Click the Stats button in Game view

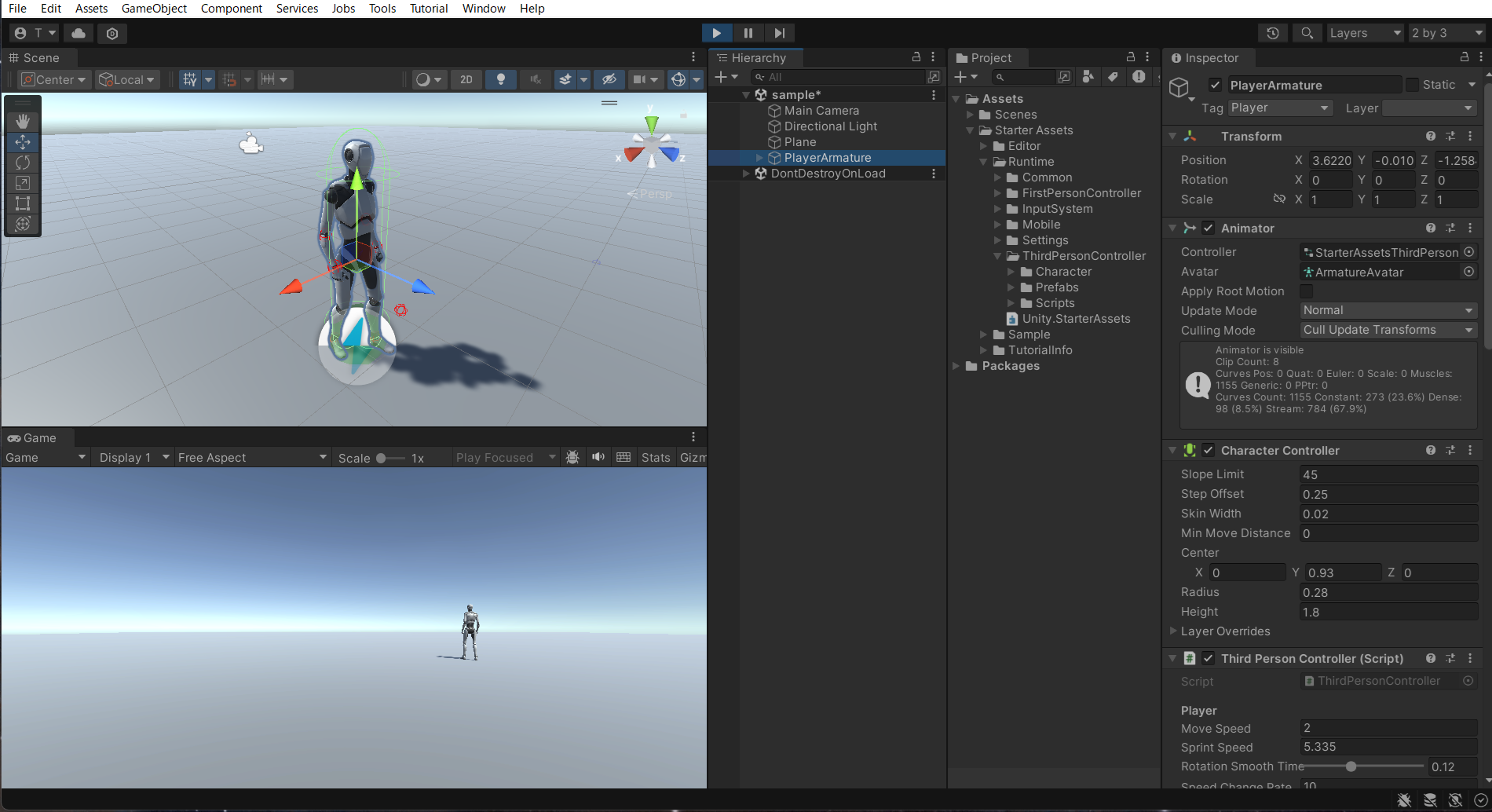coord(655,458)
